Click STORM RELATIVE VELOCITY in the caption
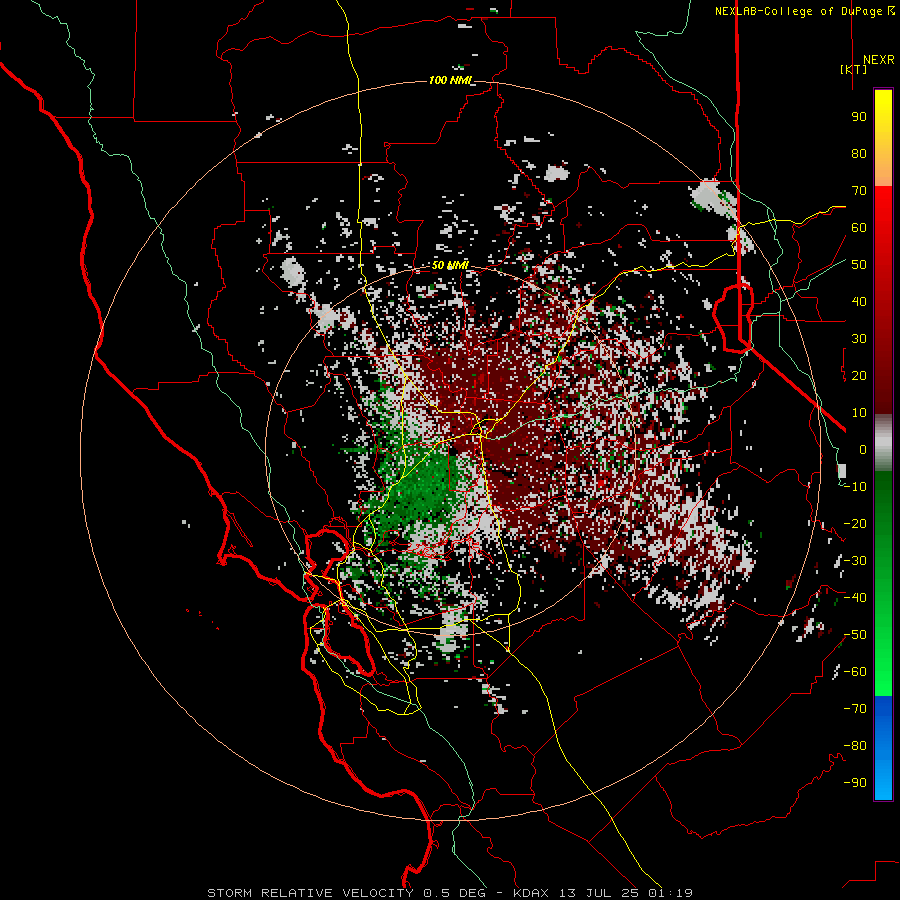The height and width of the screenshot is (900, 900). click(x=310, y=893)
